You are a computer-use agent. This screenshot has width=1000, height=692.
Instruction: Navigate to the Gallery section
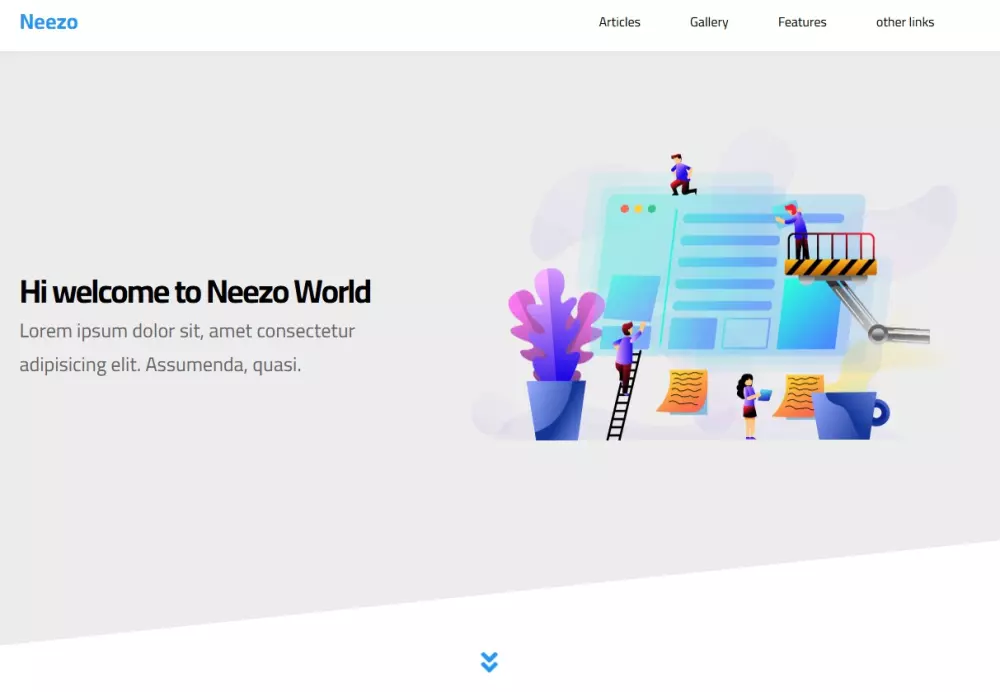tap(708, 21)
